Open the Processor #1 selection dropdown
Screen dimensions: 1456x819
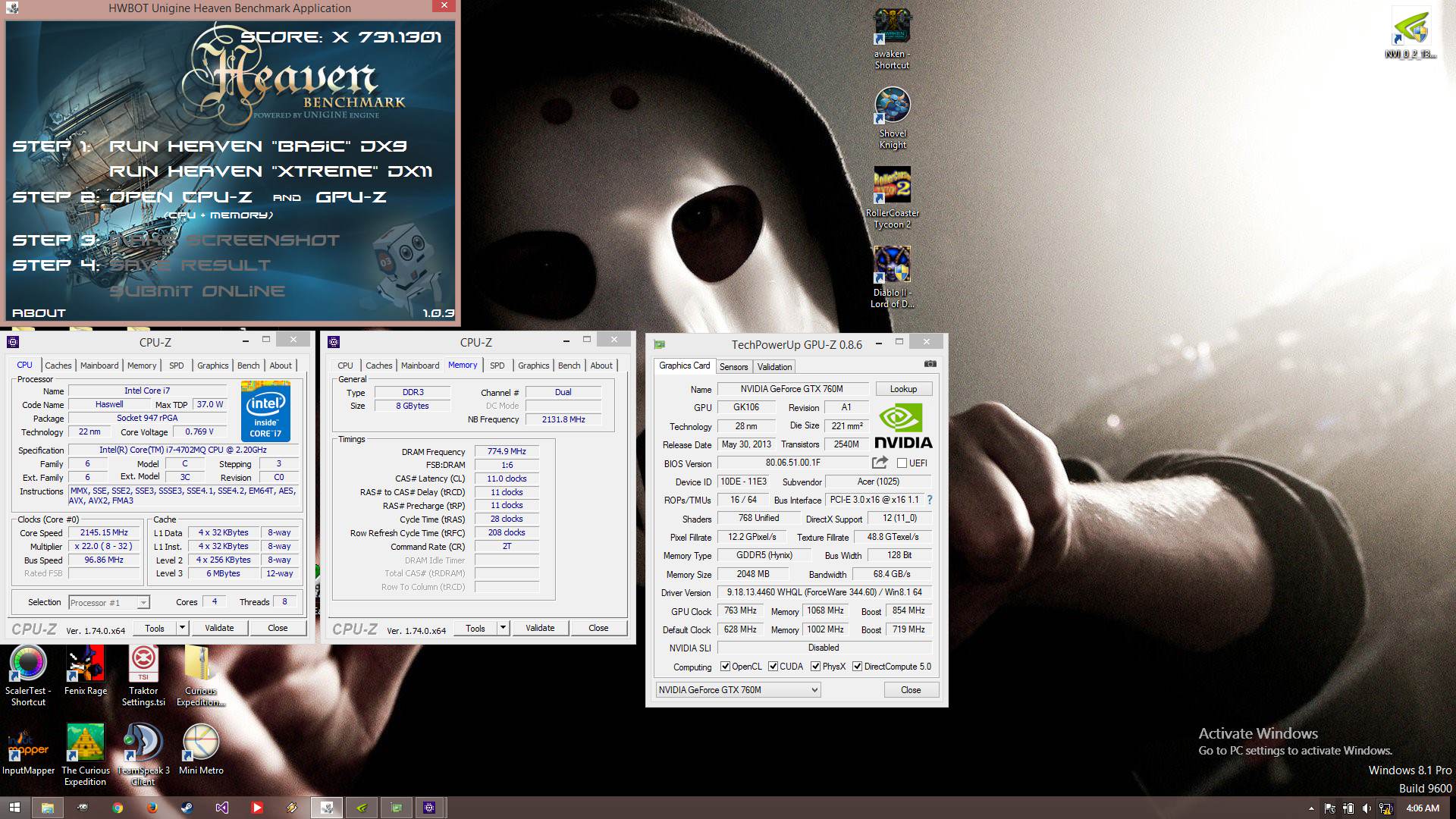(109, 603)
